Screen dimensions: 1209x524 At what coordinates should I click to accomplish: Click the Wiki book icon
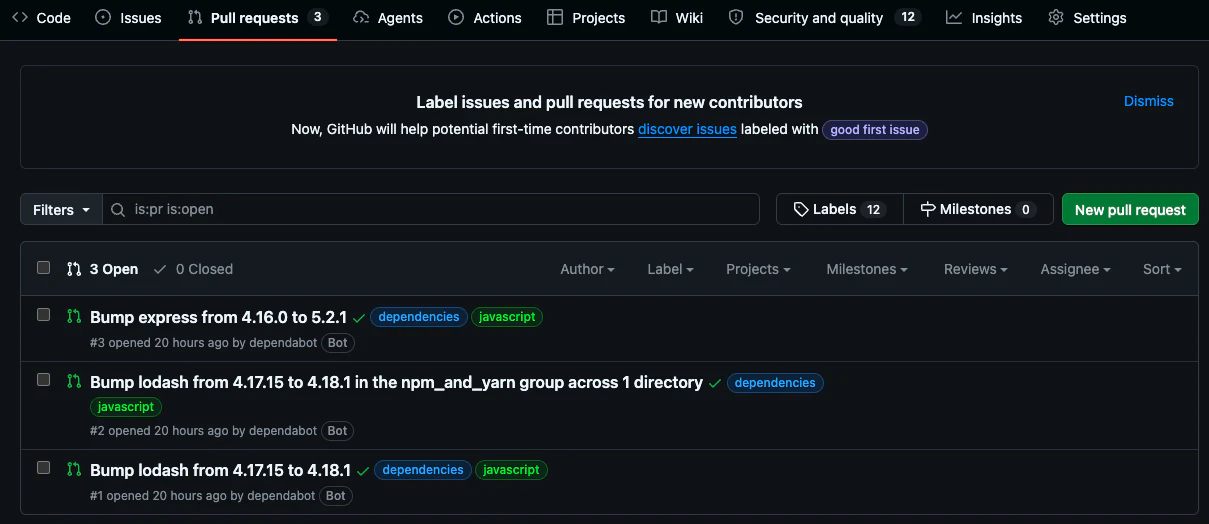tap(658, 17)
